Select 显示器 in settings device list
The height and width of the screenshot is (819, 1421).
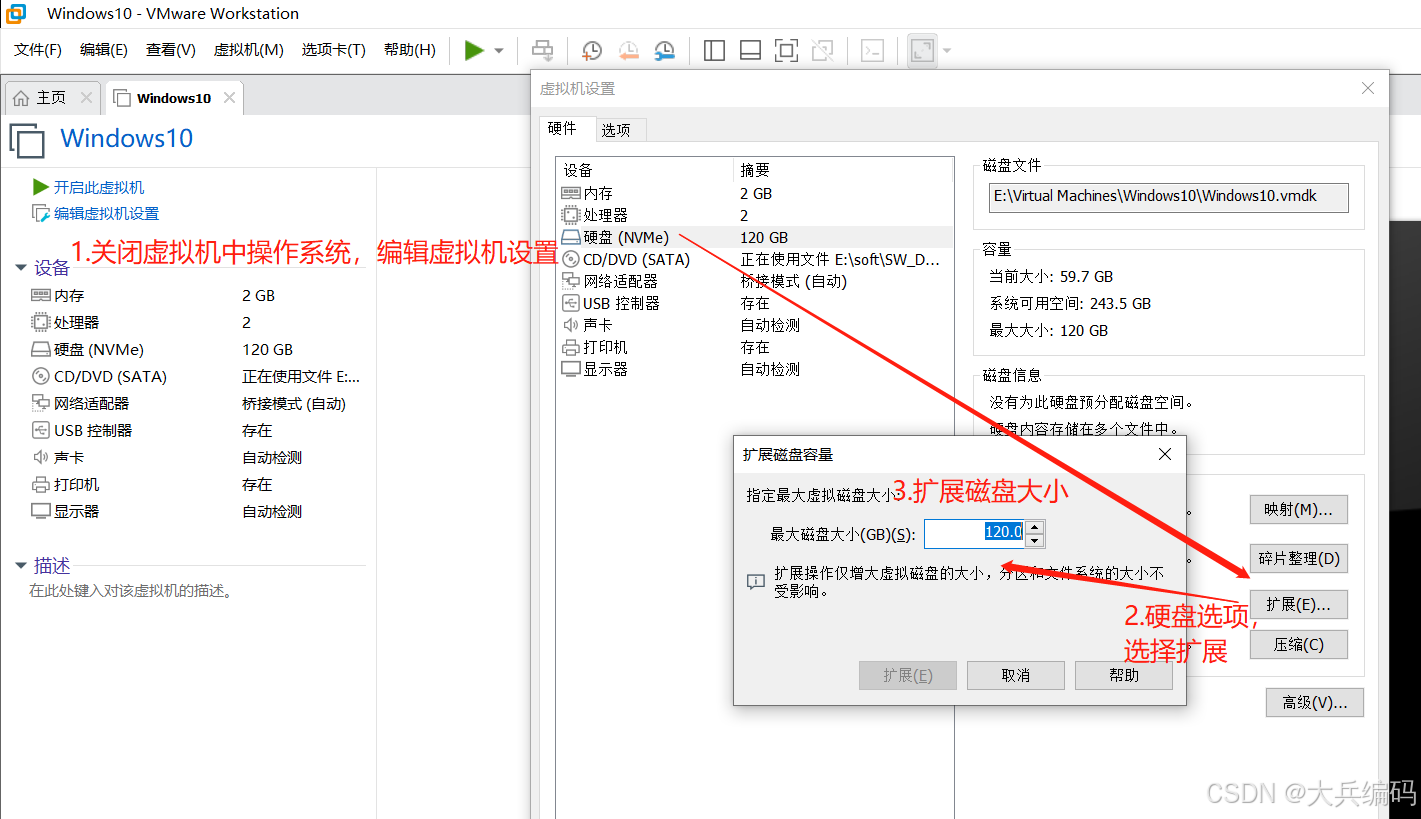(755, 369)
